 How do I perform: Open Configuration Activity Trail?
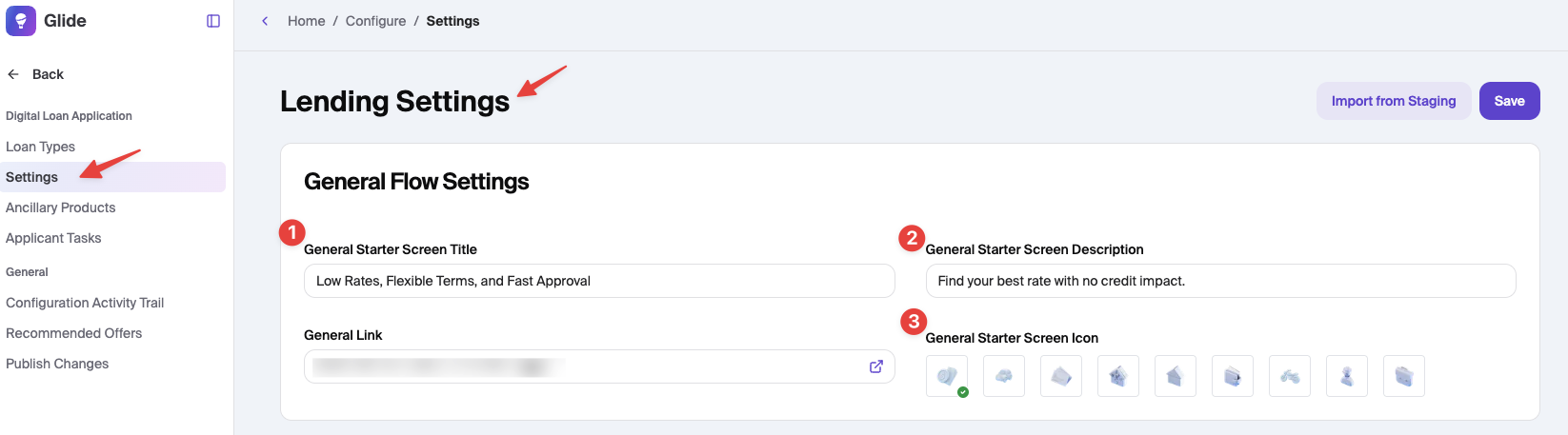[85, 303]
